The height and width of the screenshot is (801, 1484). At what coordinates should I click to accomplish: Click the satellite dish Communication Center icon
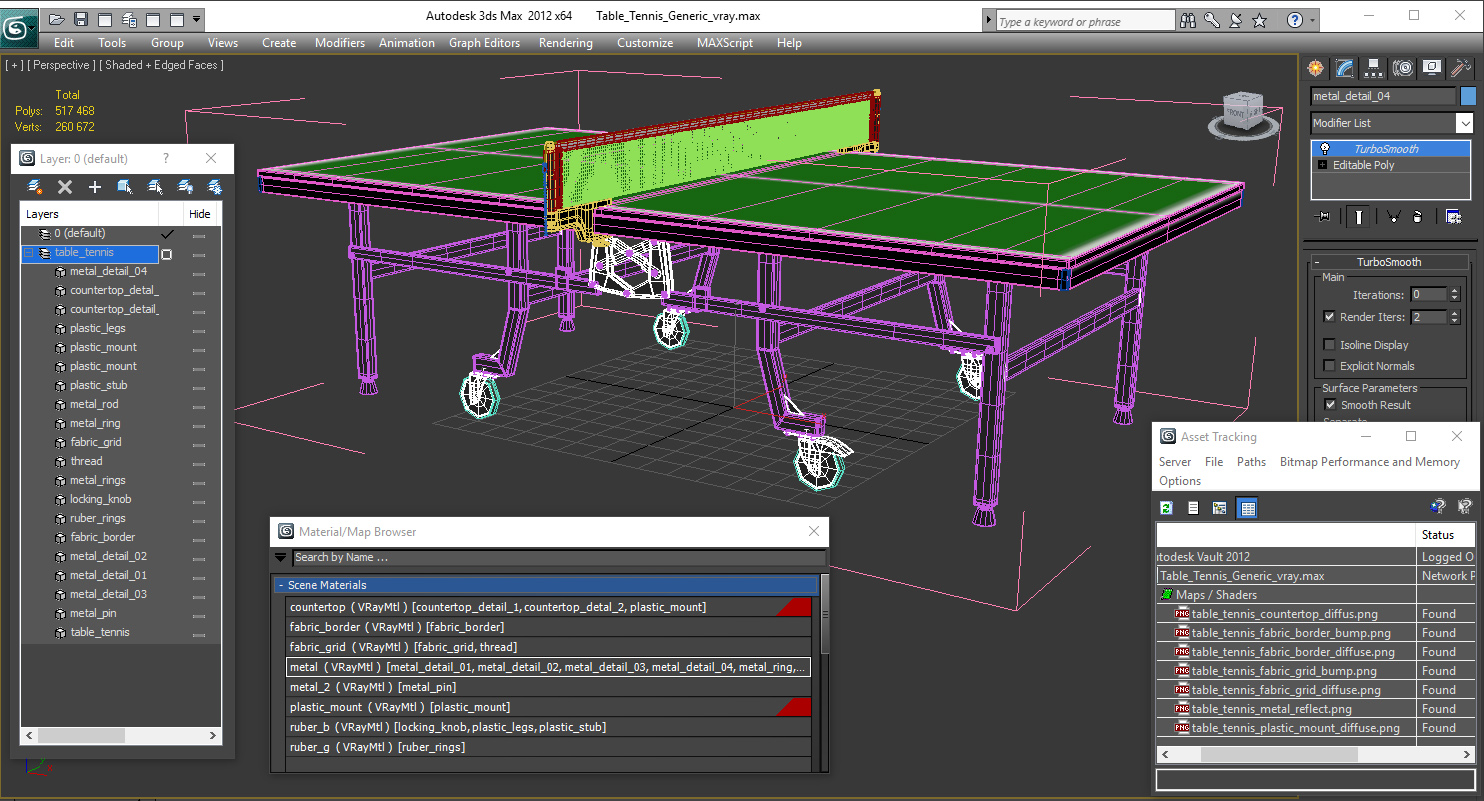click(x=1236, y=20)
